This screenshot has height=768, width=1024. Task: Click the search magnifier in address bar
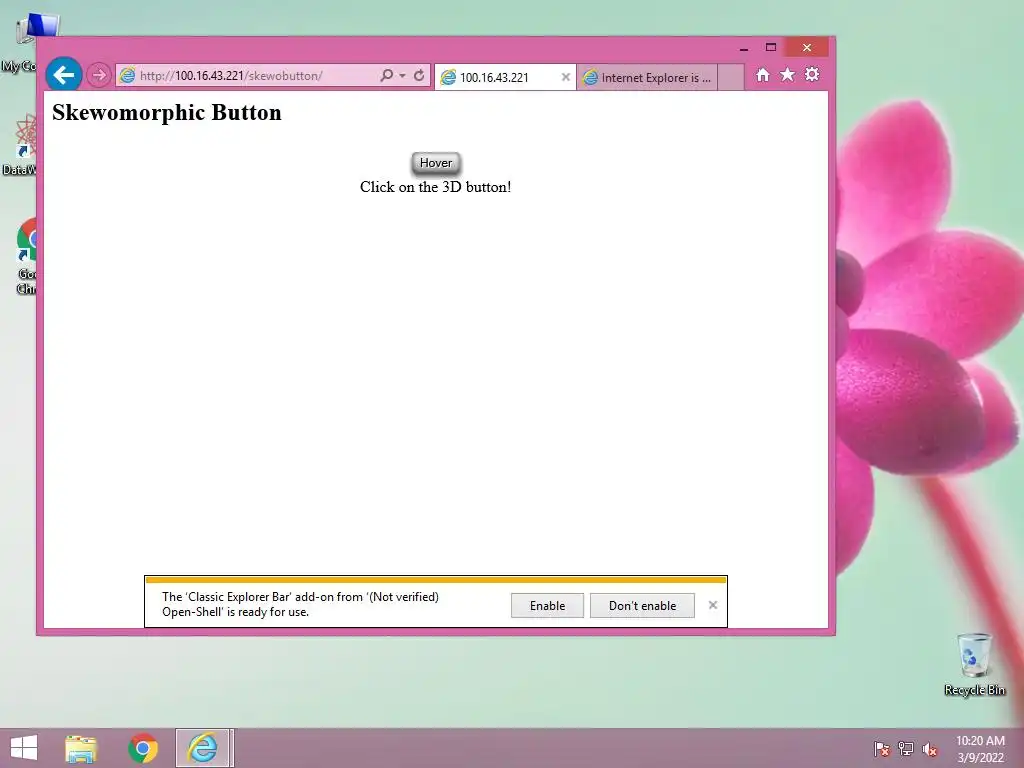point(387,76)
